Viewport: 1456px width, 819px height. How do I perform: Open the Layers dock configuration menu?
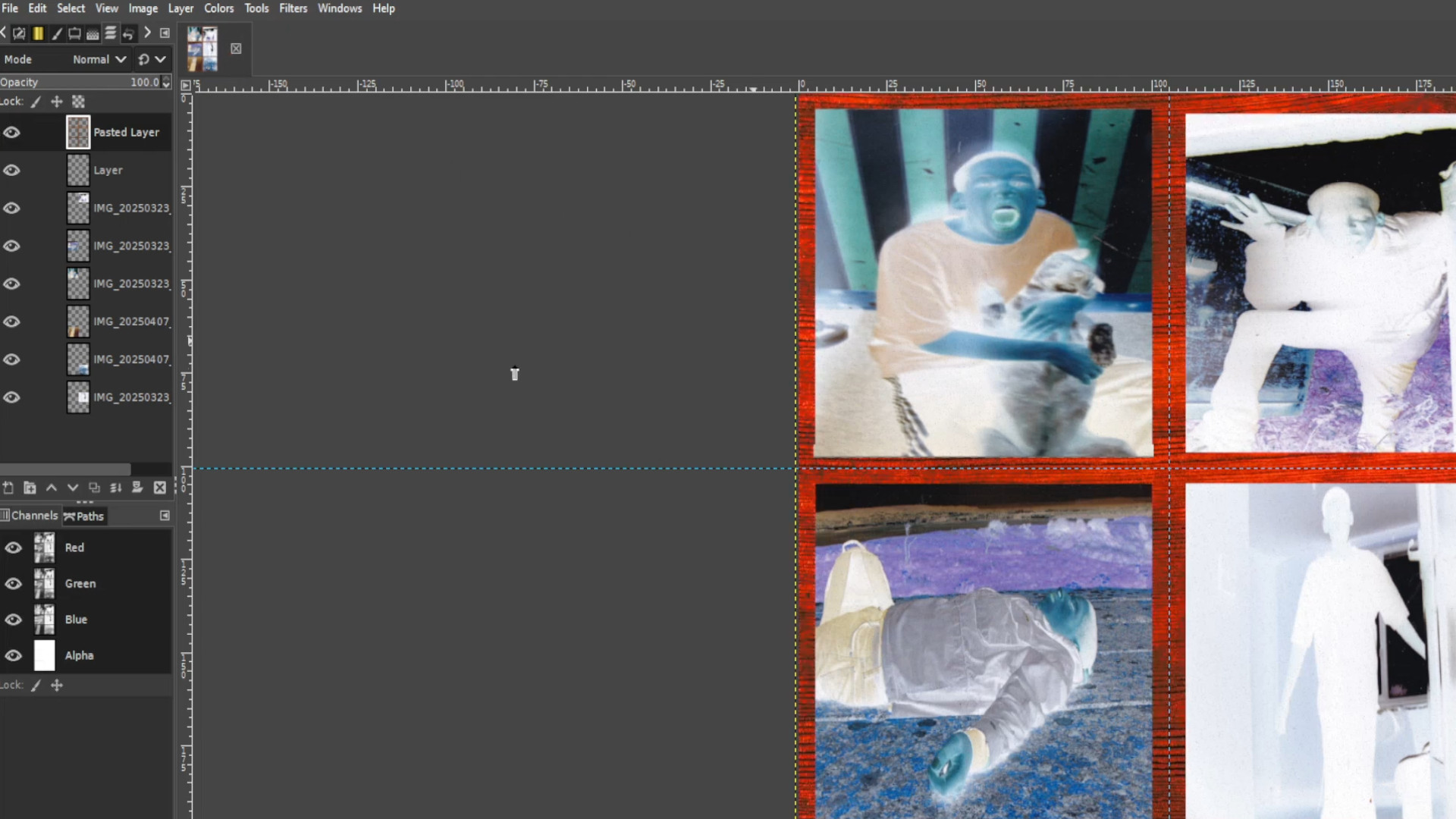[x=165, y=33]
